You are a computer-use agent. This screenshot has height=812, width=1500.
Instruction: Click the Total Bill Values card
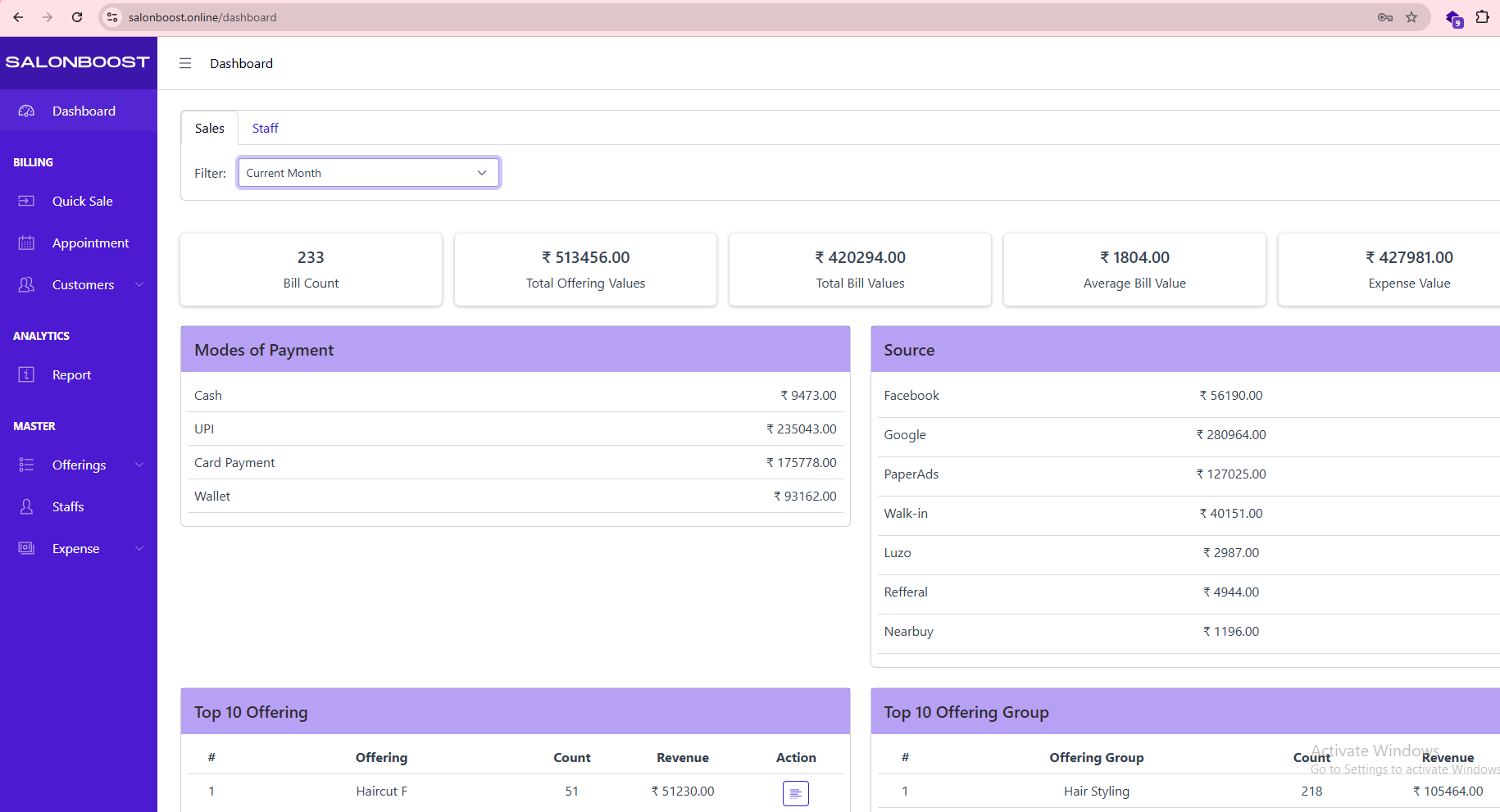tap(860, 270)
